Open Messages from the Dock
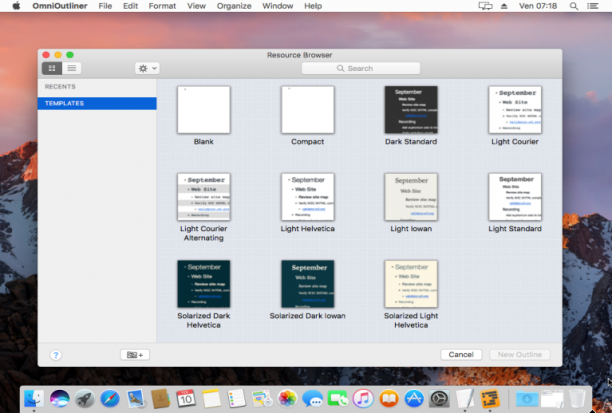Viewport: 612px width, 413px height. [x=313, y=399]
